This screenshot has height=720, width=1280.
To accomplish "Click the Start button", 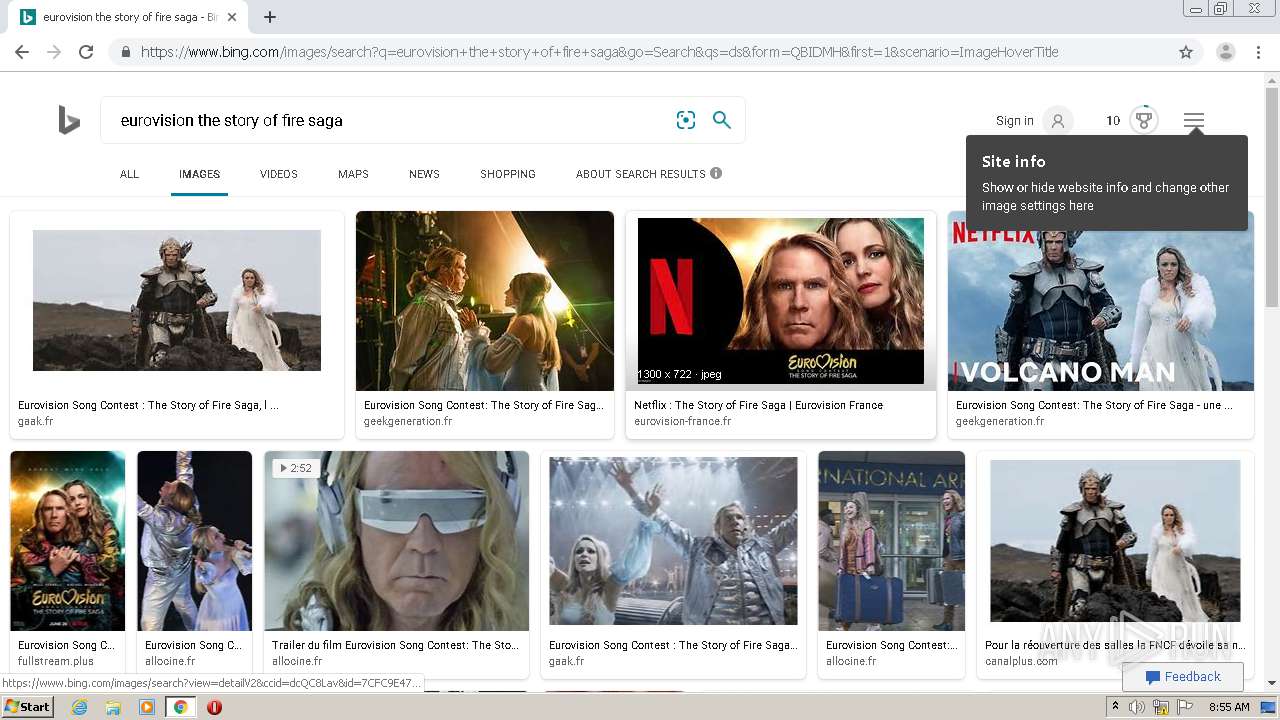I will tap(27, 707).
